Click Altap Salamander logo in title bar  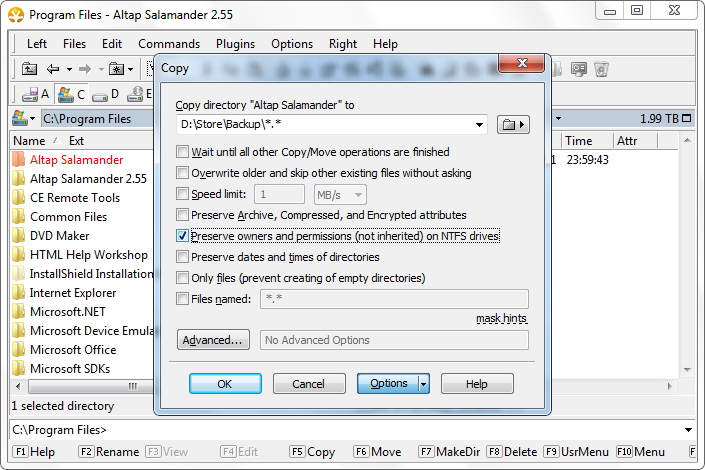[x=16, y=15]
